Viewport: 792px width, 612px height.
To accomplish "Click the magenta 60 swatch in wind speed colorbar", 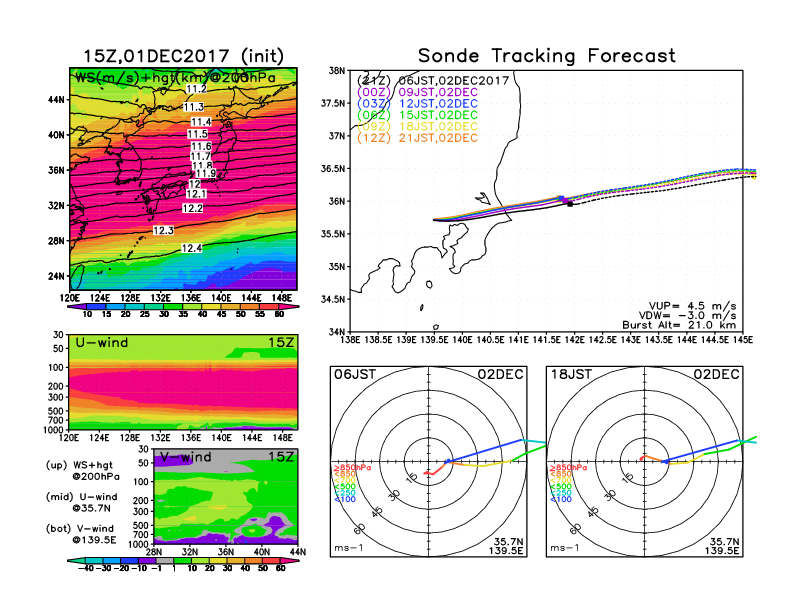I will (x=289, y=307).
